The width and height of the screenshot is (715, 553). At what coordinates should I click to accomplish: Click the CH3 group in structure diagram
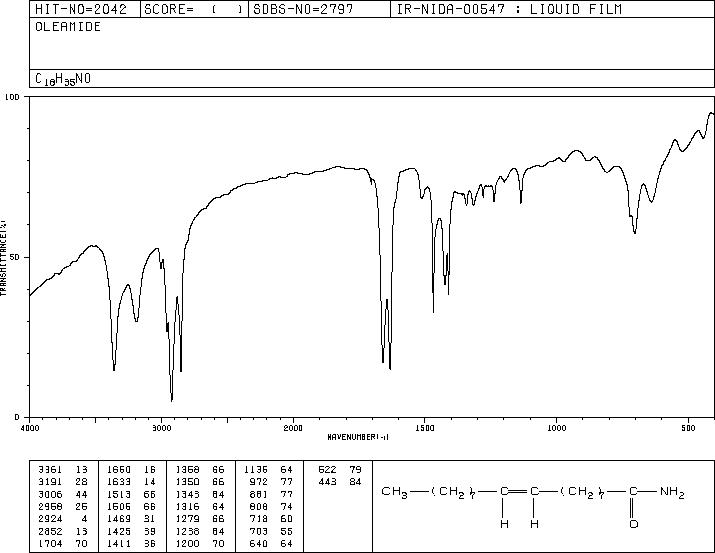394,492
